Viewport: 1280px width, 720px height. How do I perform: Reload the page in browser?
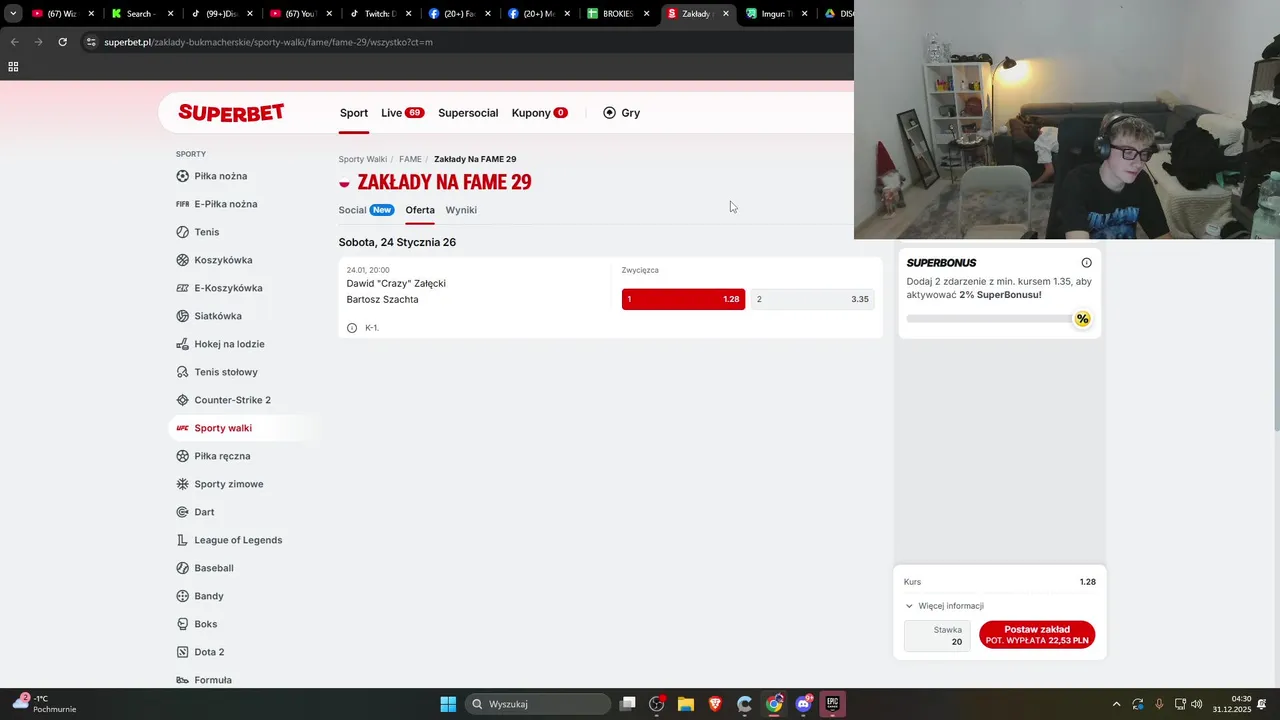tap(62, 42)
